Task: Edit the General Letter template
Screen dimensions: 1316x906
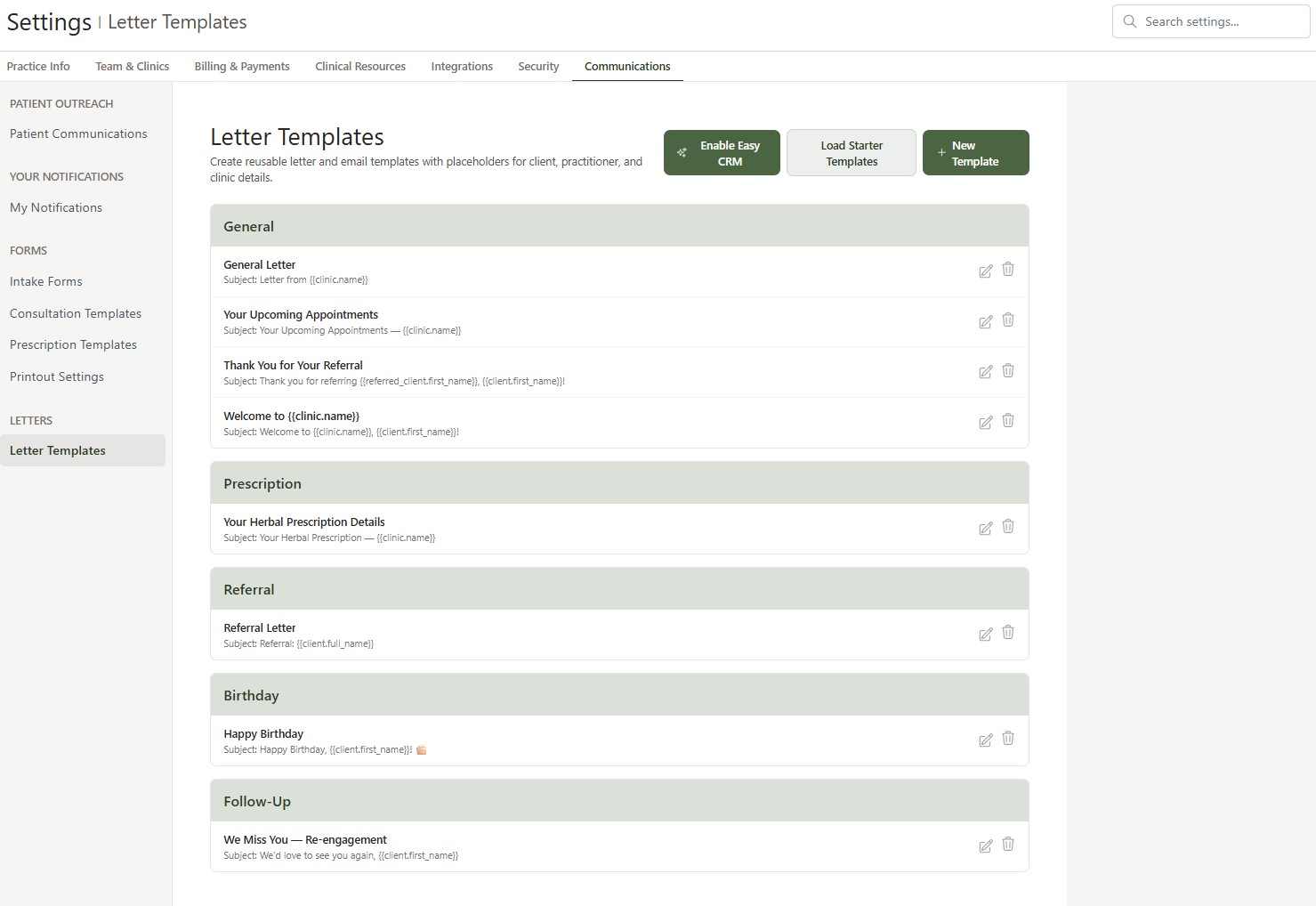Action: pyautogui.click(x=985, y=271)
